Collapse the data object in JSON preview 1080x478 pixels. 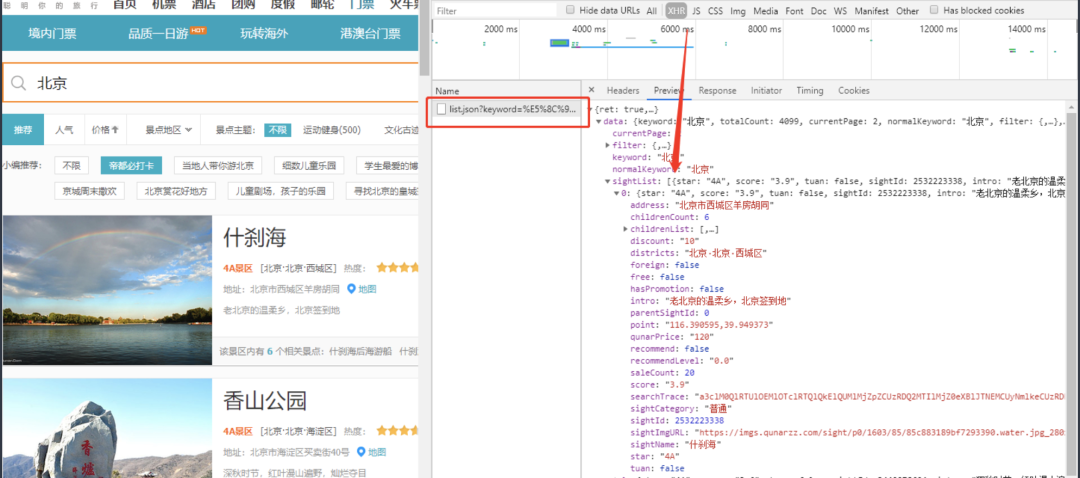599,121
